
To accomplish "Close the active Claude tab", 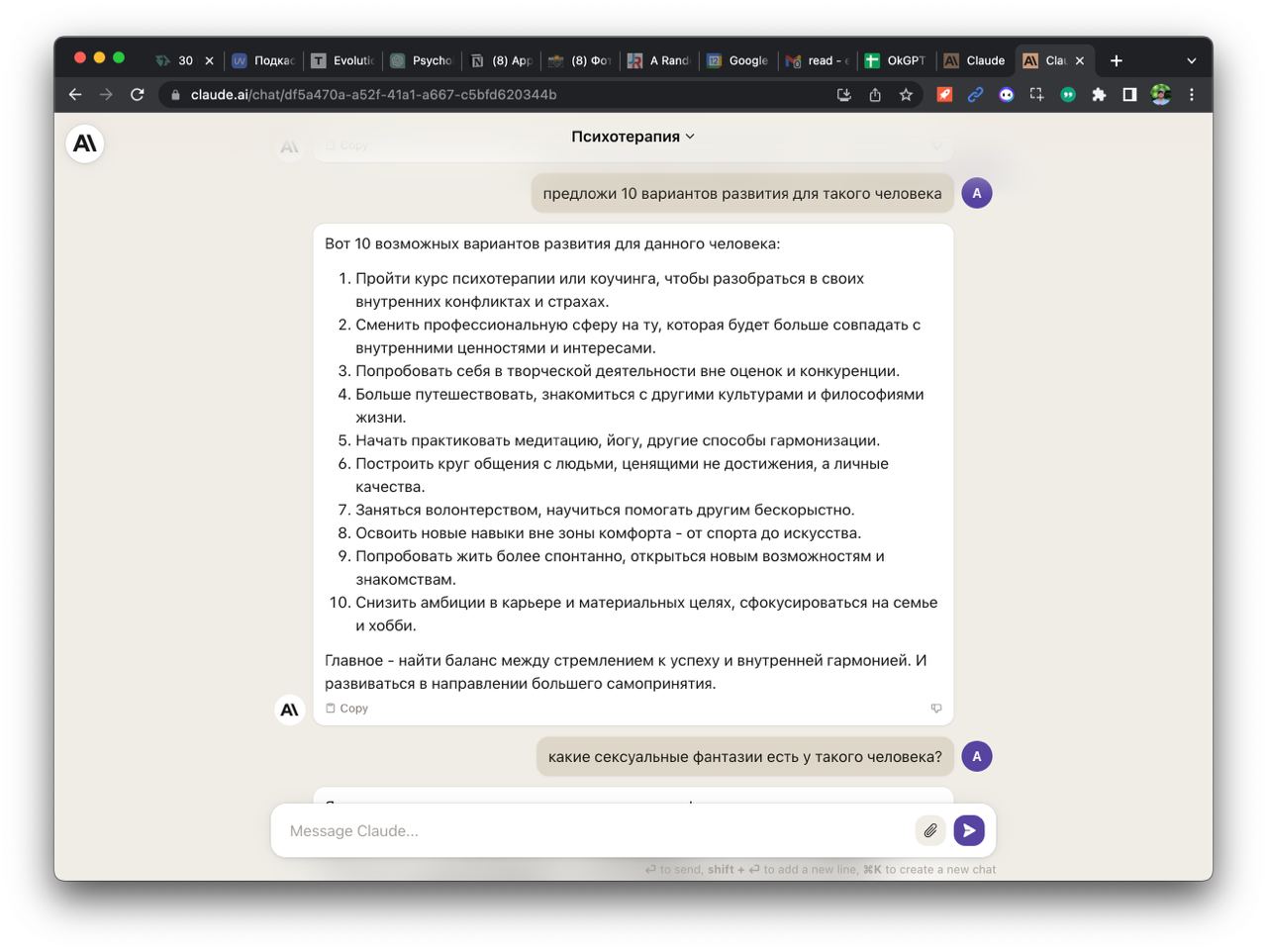I will point(1080,60).
